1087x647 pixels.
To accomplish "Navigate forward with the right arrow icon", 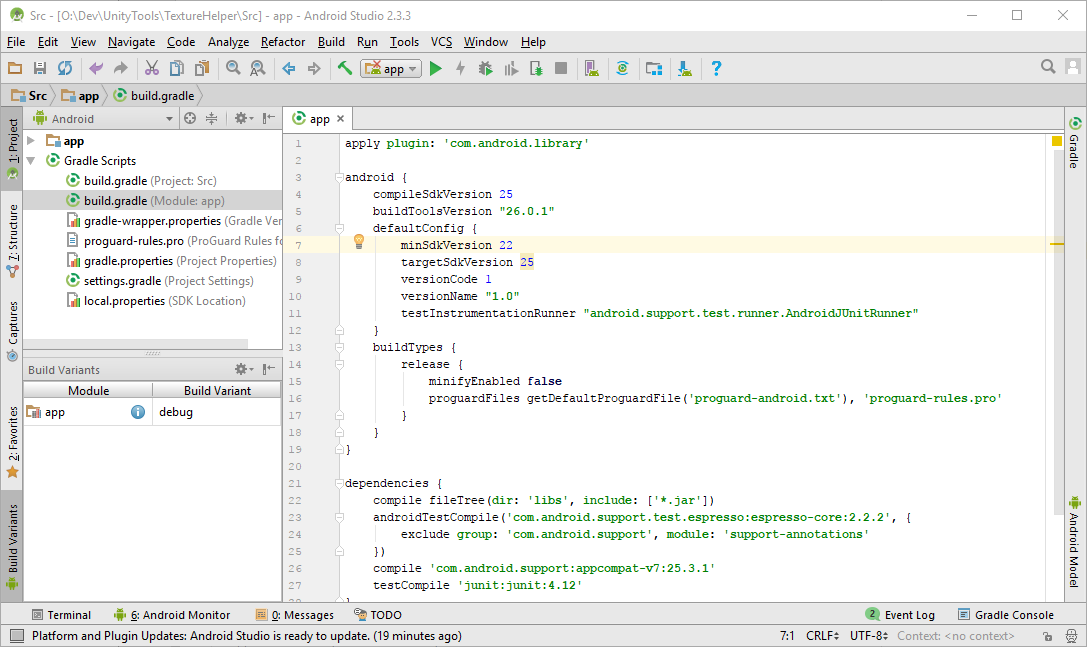I will [314, 68].
